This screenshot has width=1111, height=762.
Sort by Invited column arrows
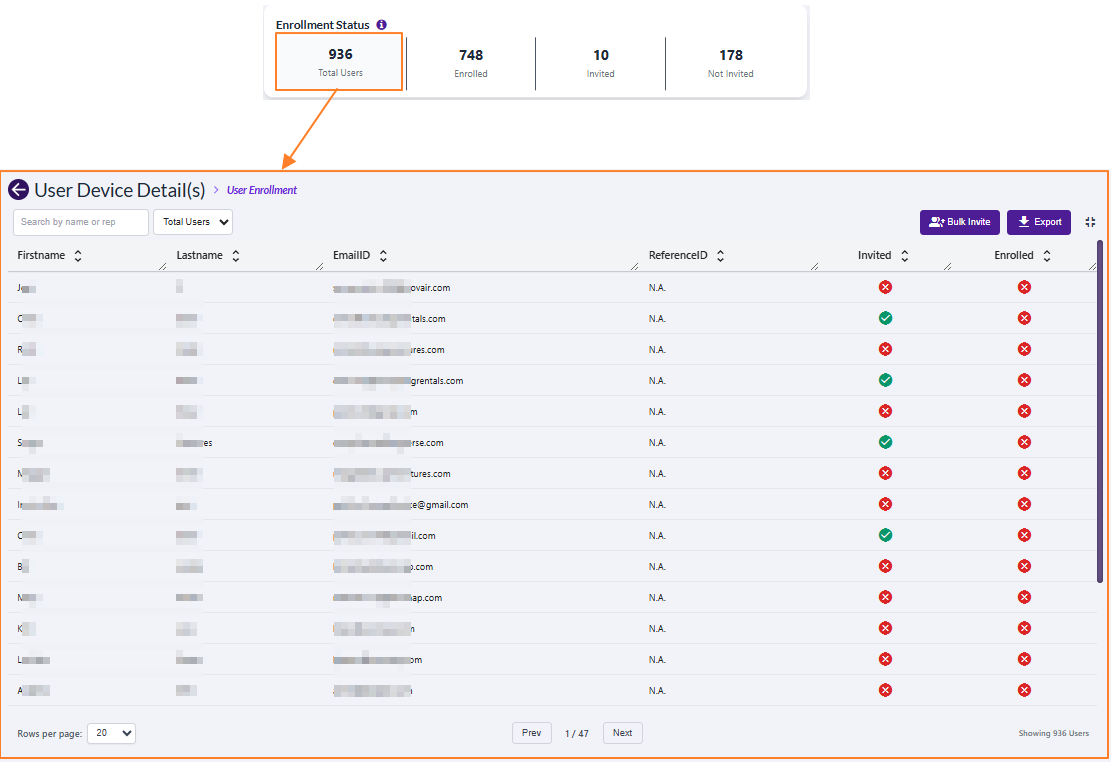(904, 256)
